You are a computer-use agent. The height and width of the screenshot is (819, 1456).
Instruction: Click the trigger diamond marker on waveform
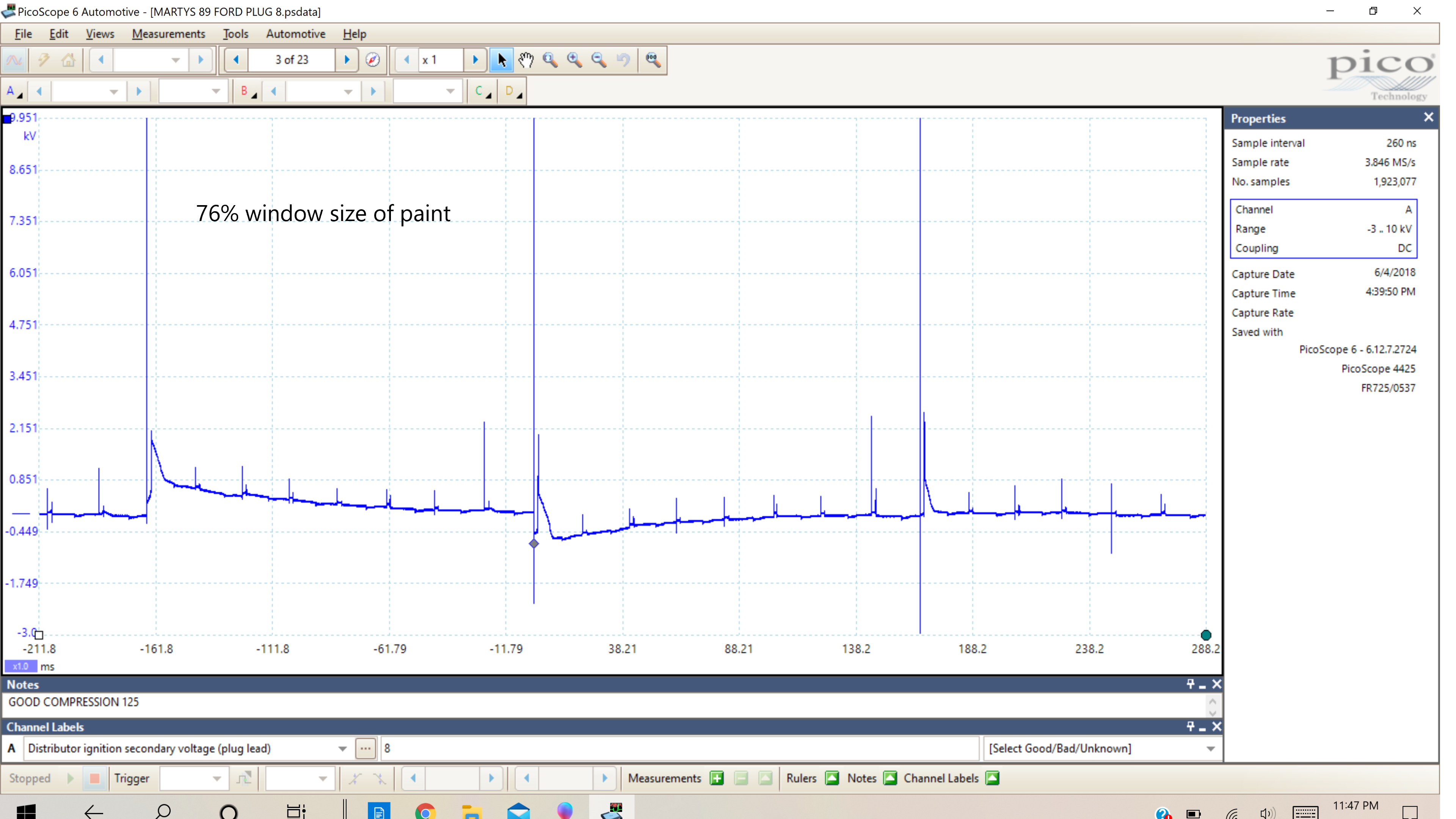pyautogui.click(x=533, y=544)
